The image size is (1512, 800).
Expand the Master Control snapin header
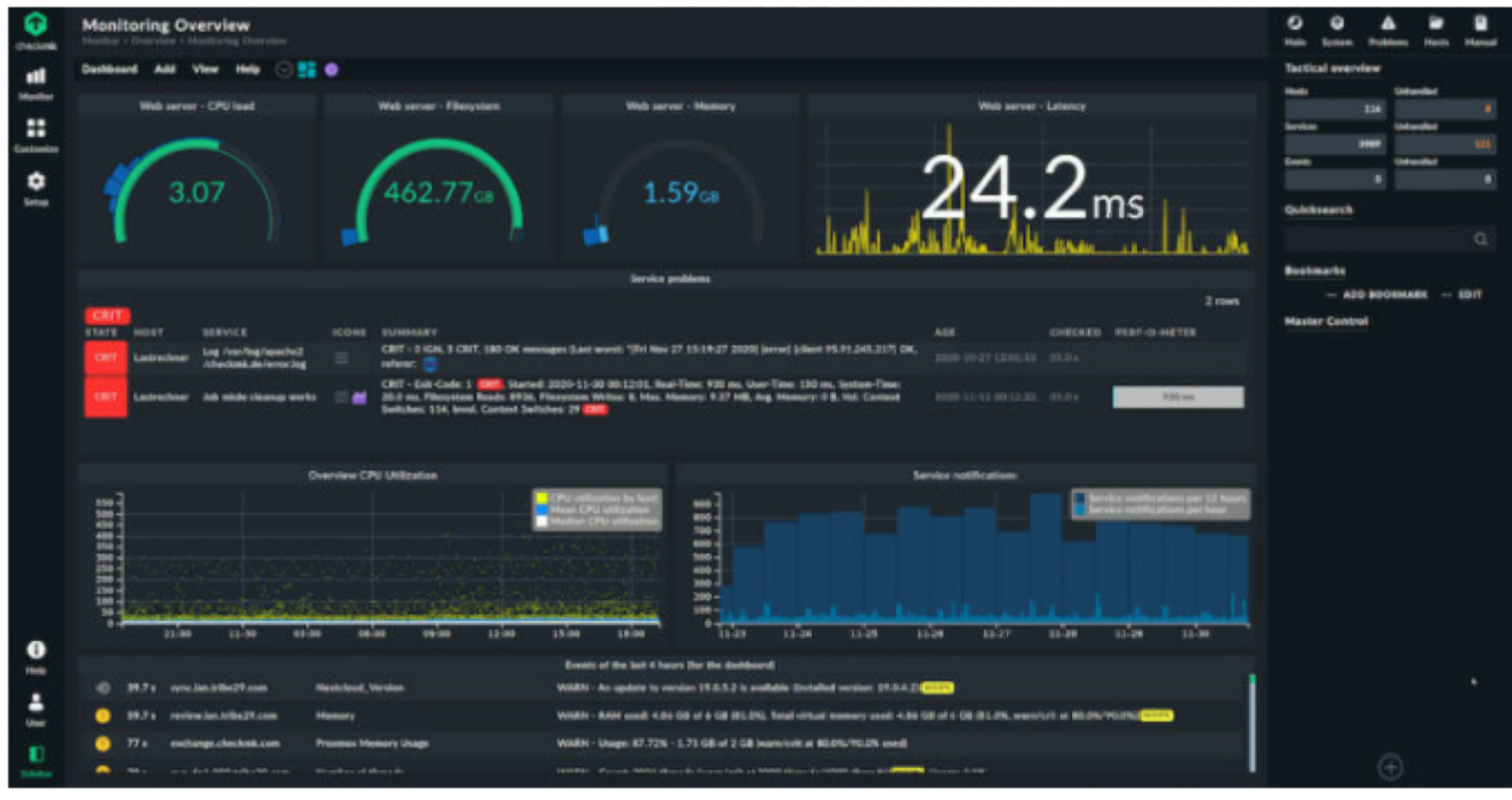coord(1326,321)
